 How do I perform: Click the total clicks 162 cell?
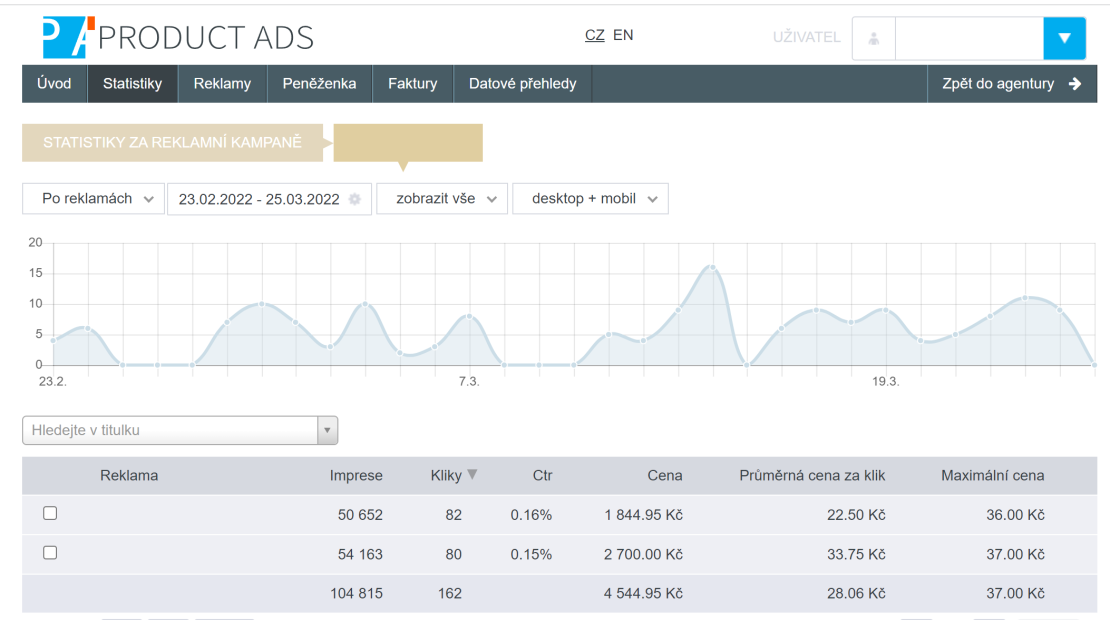click(450, 594)
